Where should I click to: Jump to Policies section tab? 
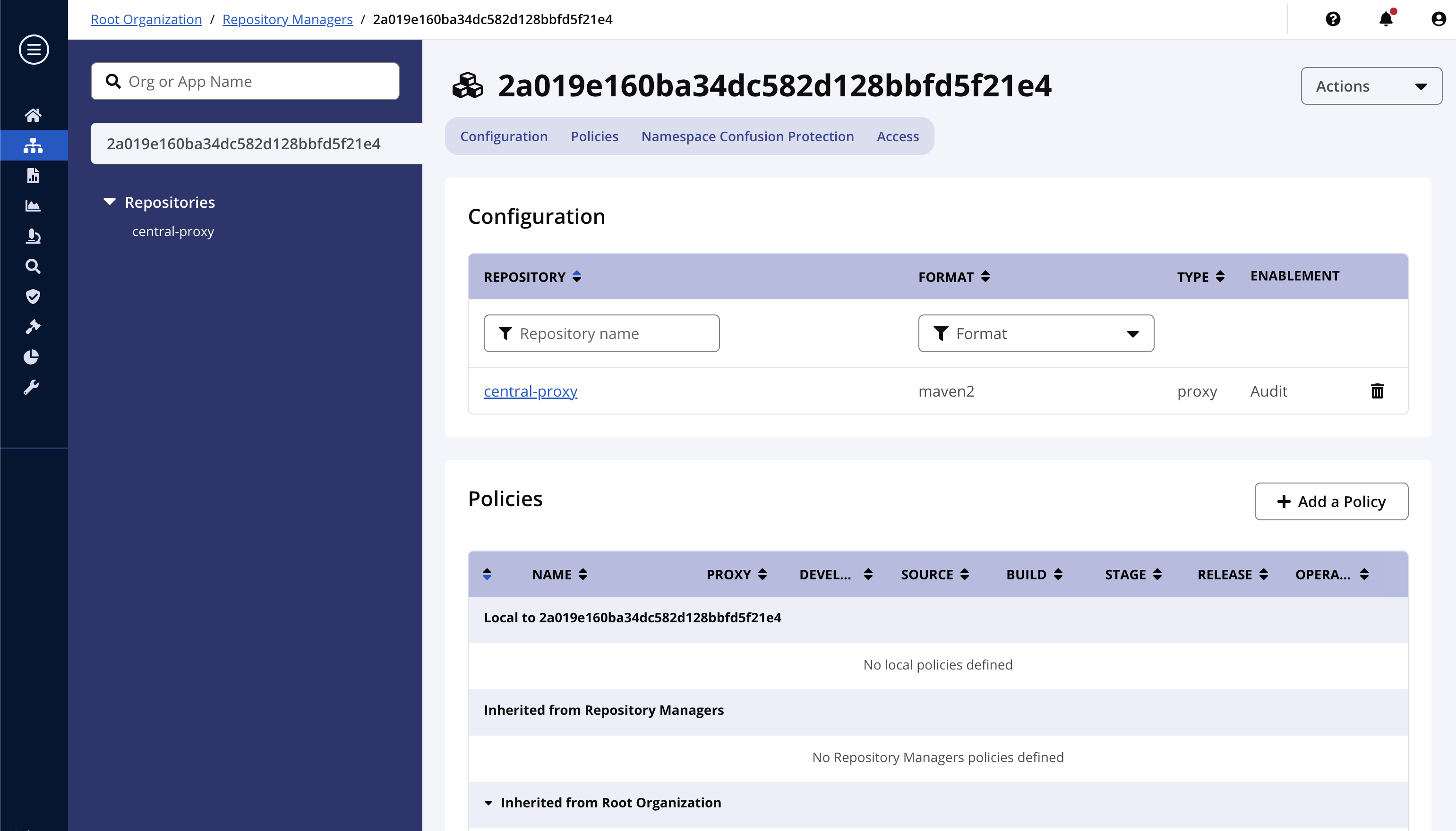(x=594, y=136)
